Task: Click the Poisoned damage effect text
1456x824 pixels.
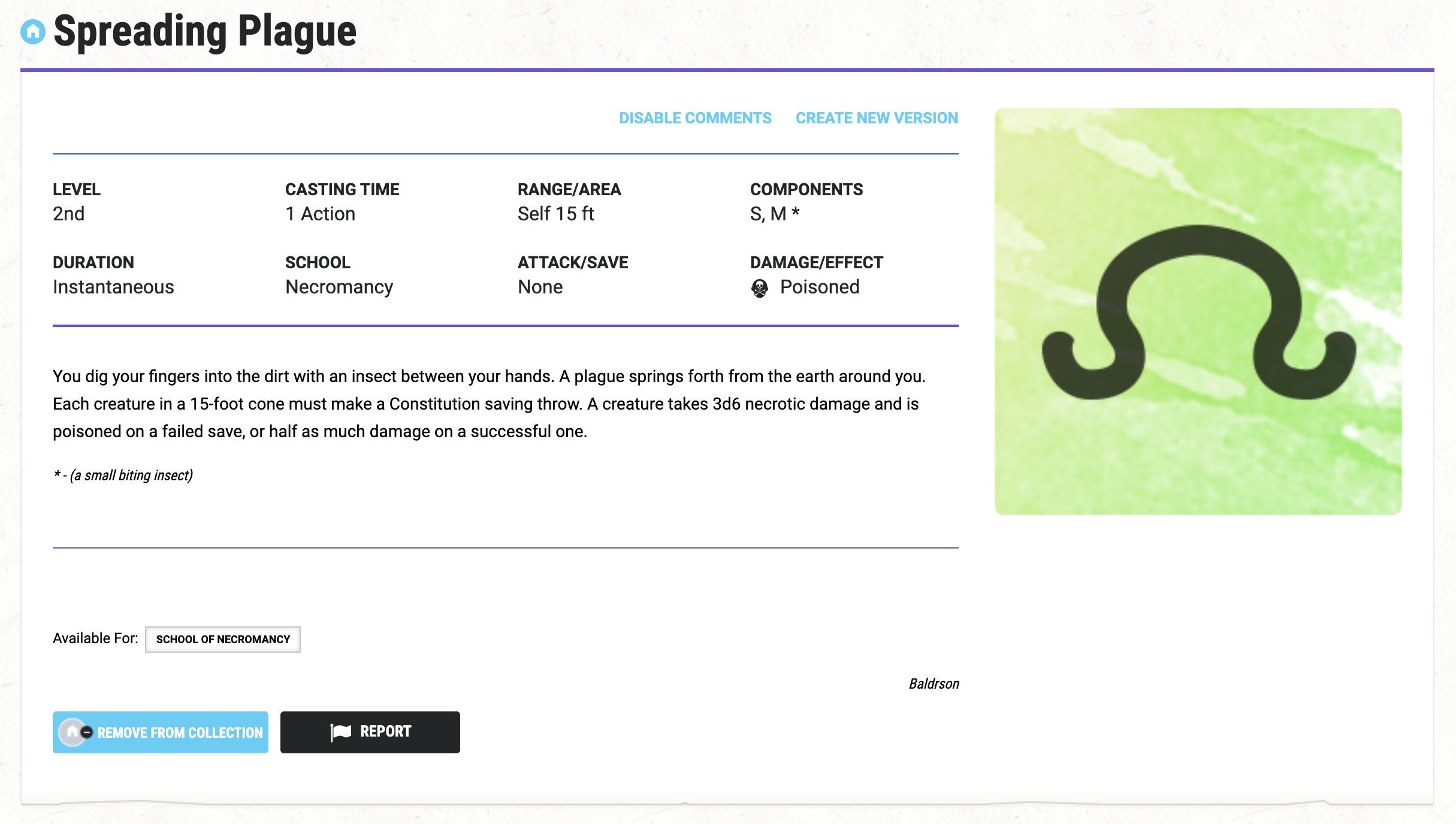Action: coord(819,287)
